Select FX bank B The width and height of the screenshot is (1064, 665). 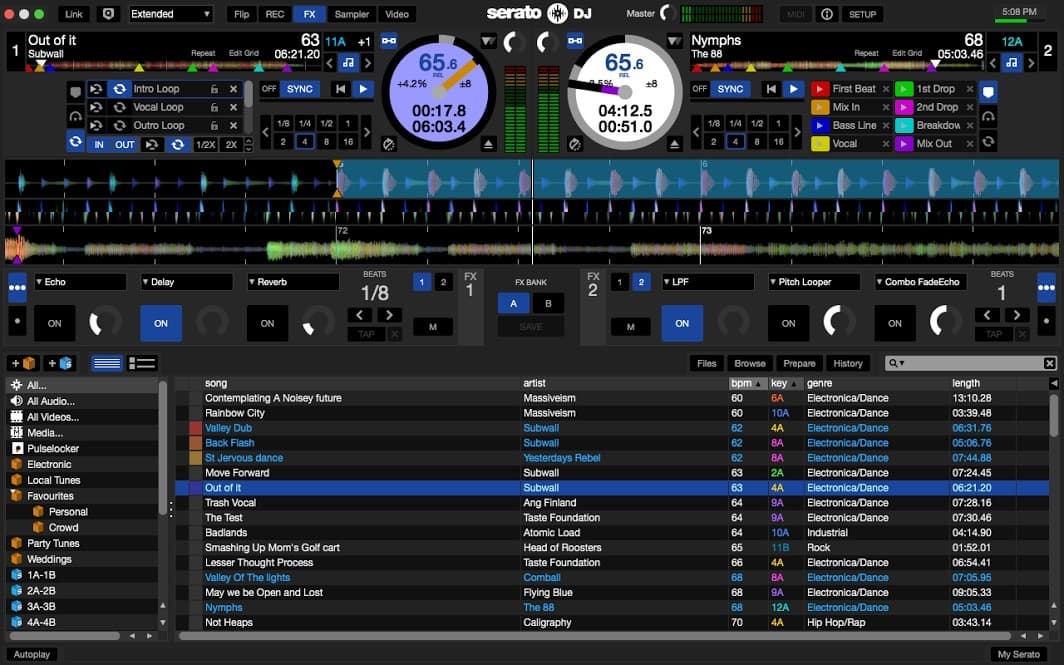point(547,303)
